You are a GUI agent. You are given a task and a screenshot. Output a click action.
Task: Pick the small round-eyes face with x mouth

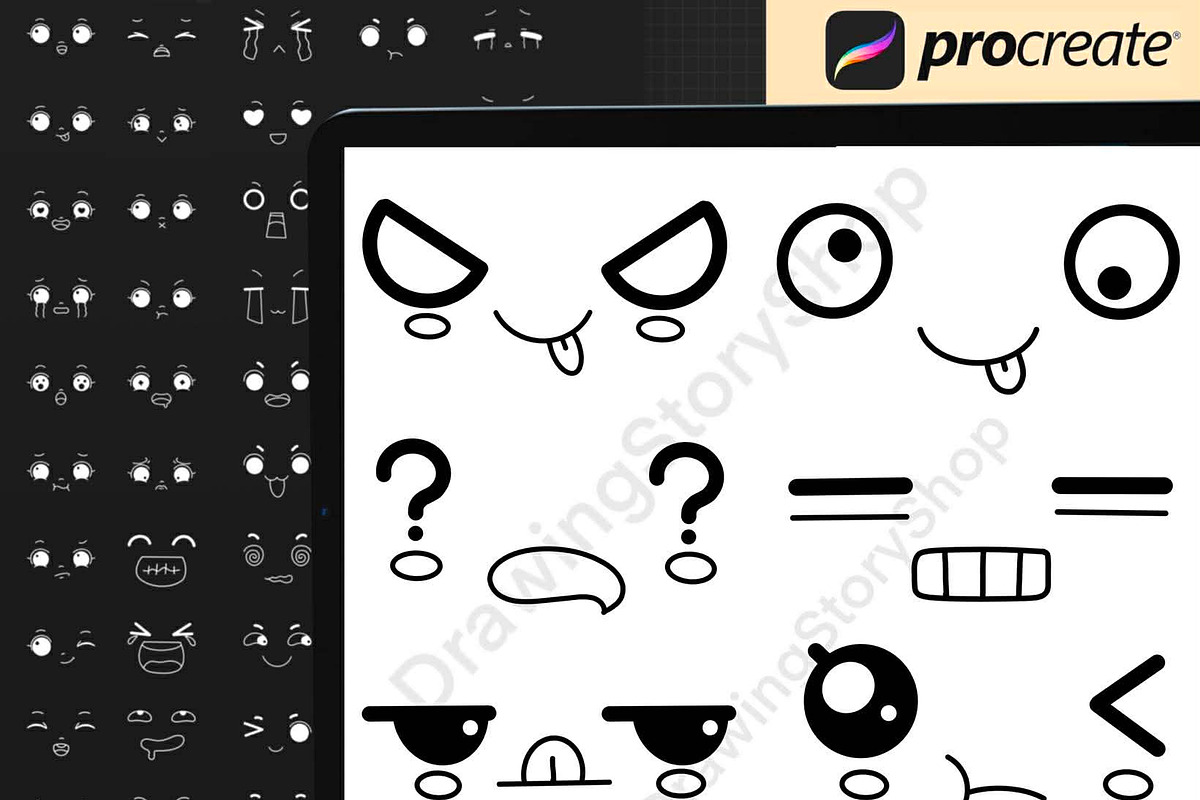point(162,210)
